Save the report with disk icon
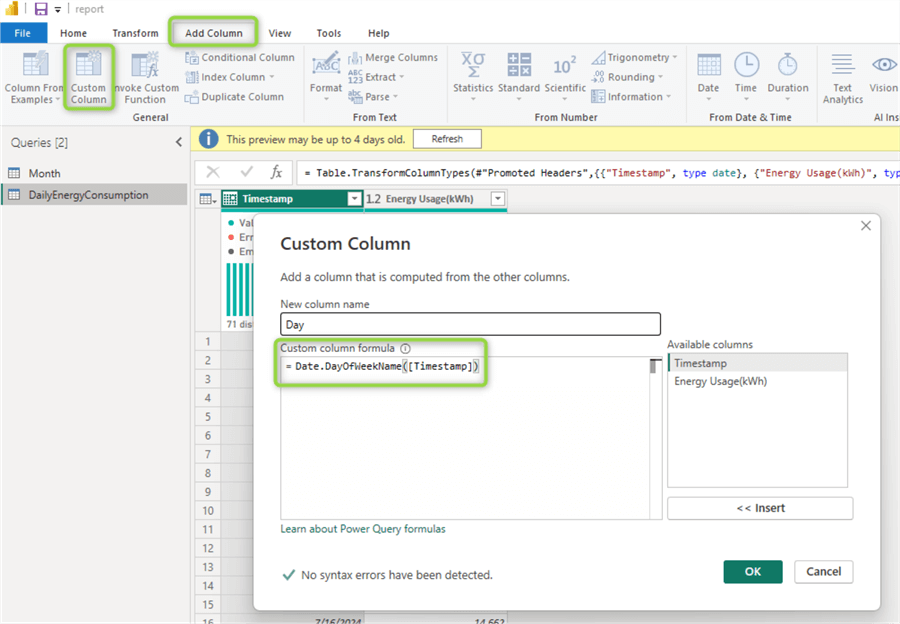This screenshot has height=624, width=900. pos(41,9)
